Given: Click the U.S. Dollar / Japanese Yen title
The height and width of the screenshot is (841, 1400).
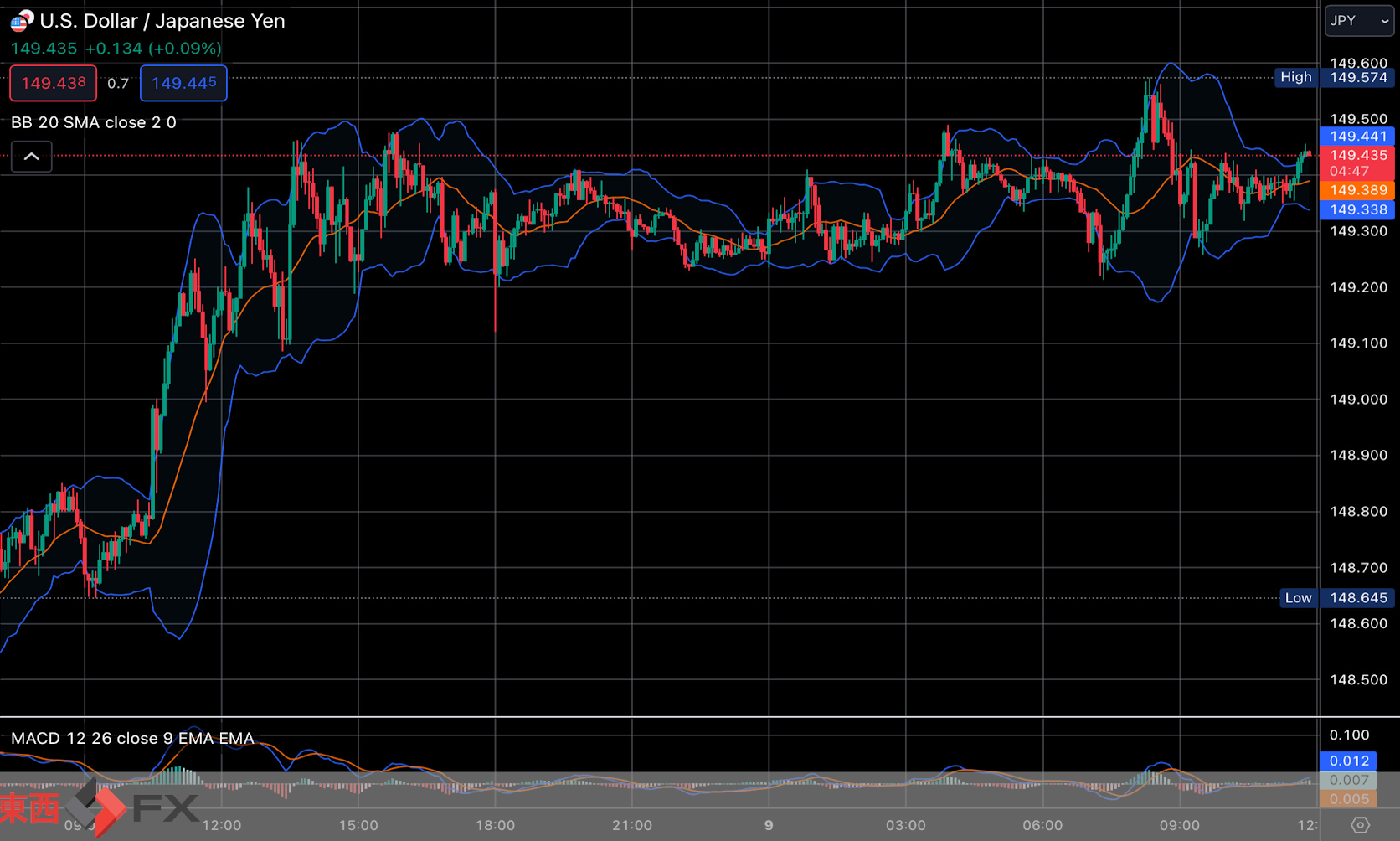Looking at the screenshot, I should pyautogui.click(x=162, y=21).
